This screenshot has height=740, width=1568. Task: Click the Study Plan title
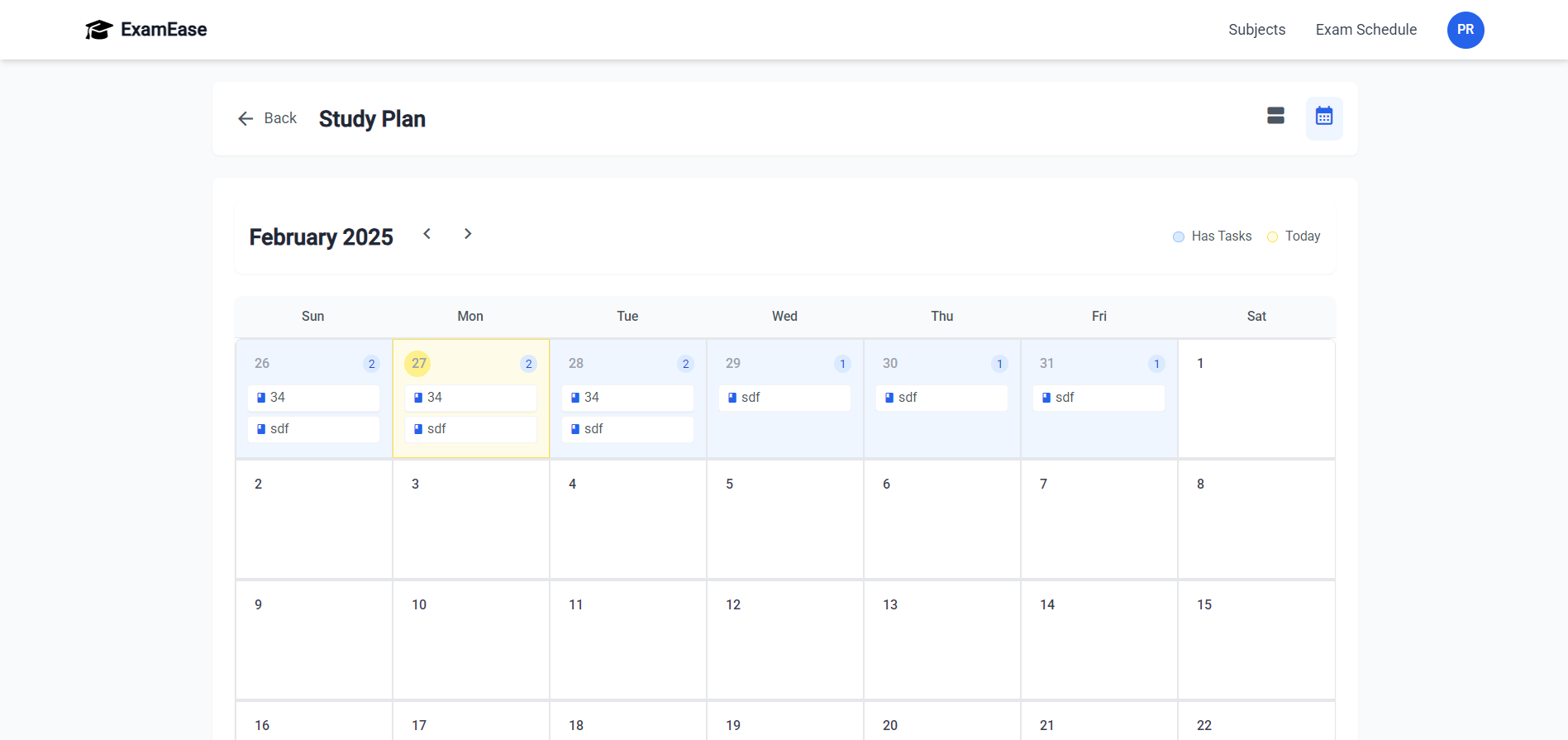(x=372, y=119)
